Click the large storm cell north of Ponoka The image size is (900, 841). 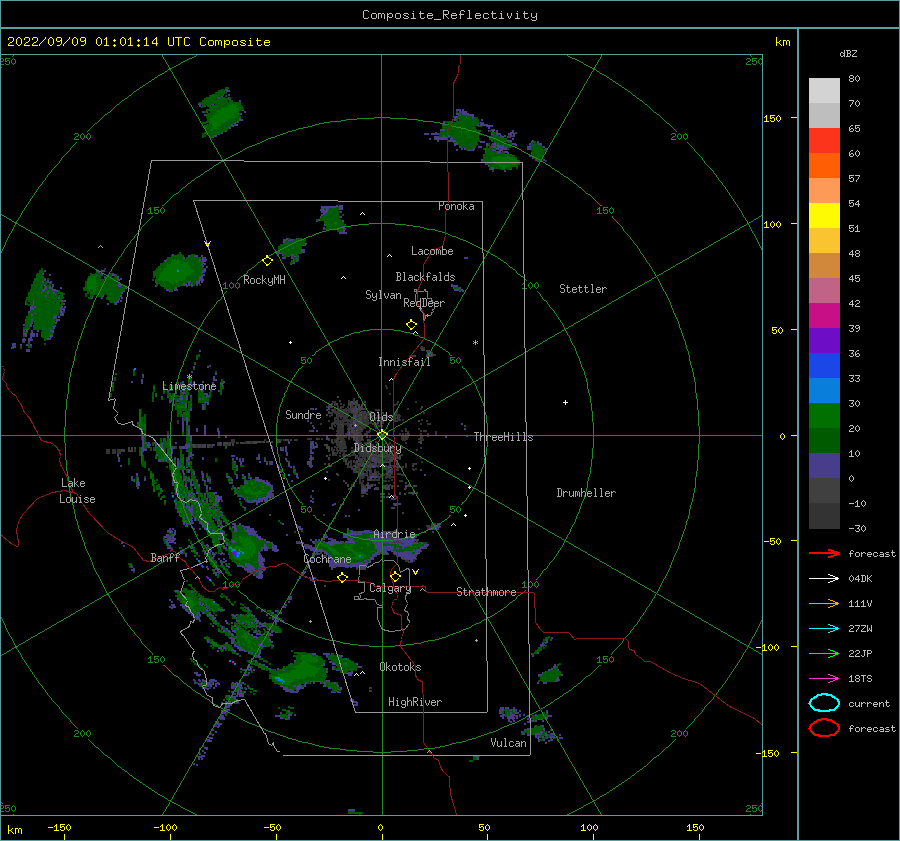pyautogui.click(x=463, y=131)
